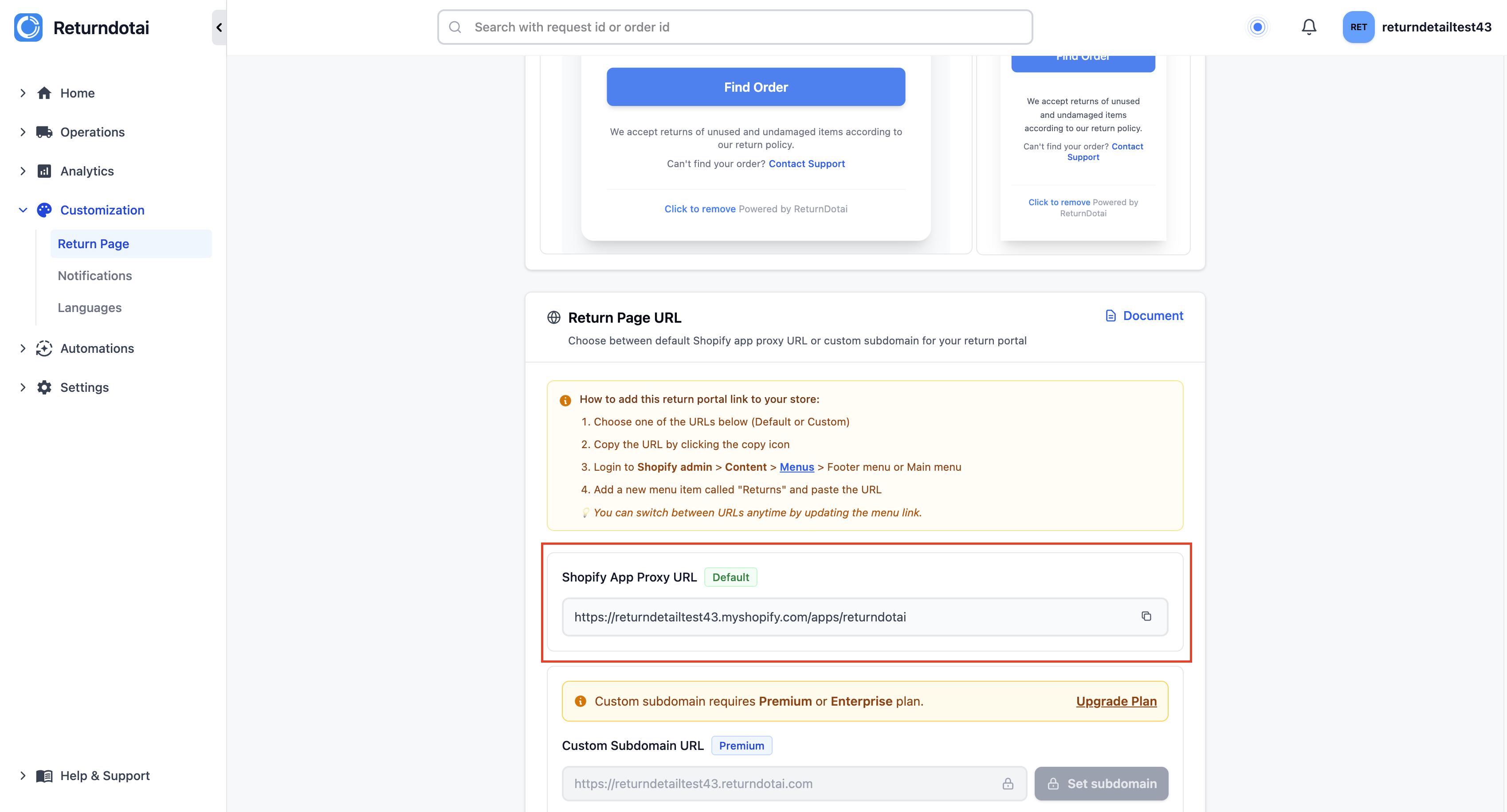
Task: Select Languages in the sidebar
Action: click(x=89, y=308)
